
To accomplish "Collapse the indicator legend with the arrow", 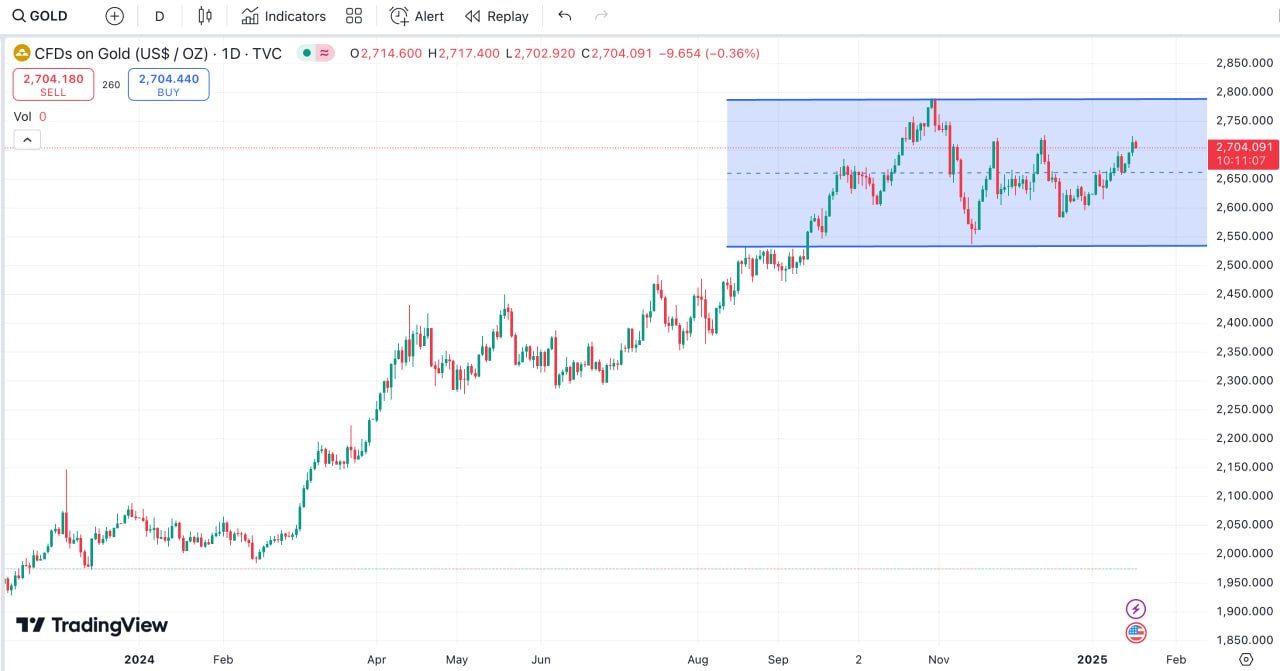I will click(27, 140).
